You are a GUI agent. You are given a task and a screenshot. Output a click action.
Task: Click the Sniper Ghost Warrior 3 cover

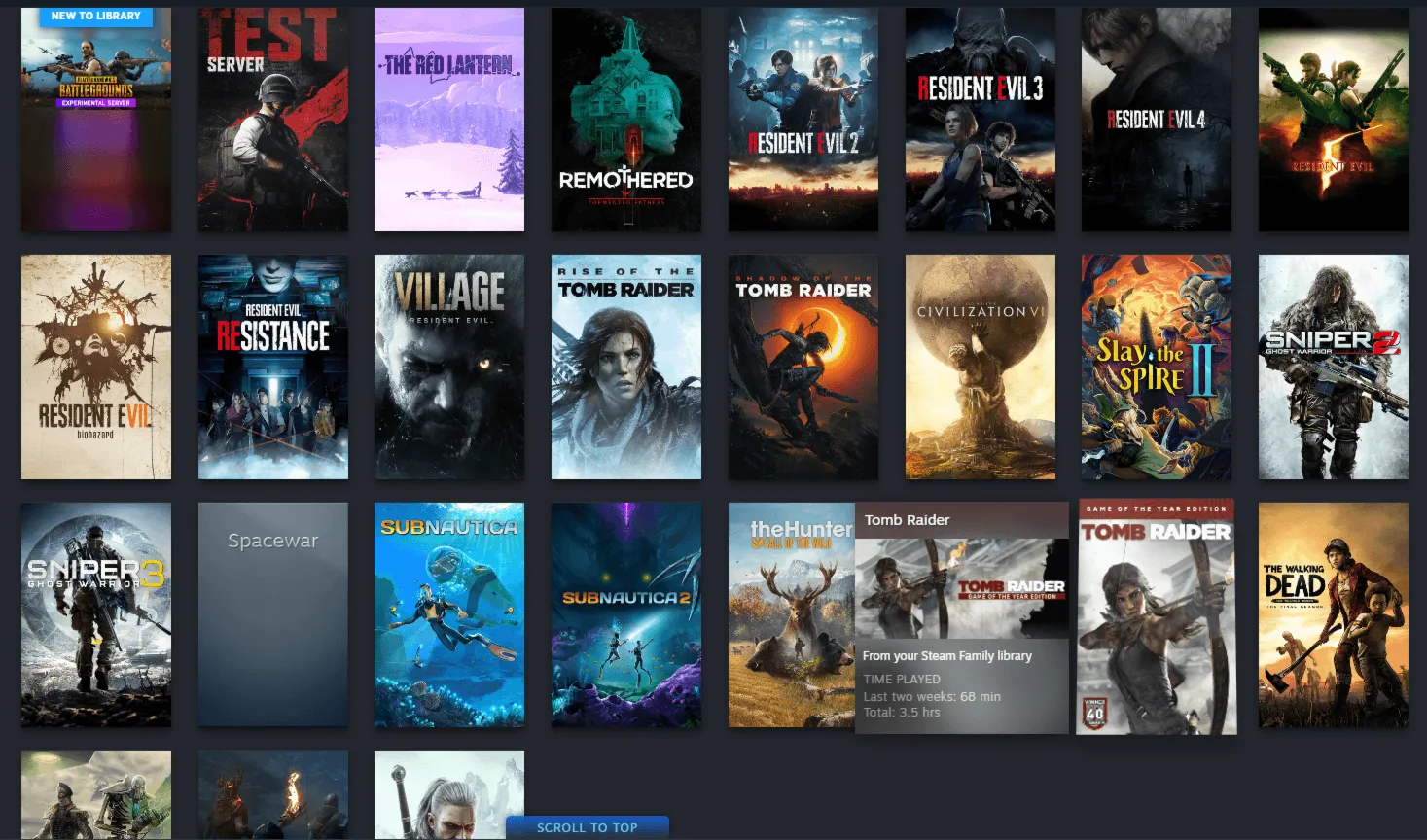(x=96, y=614)
